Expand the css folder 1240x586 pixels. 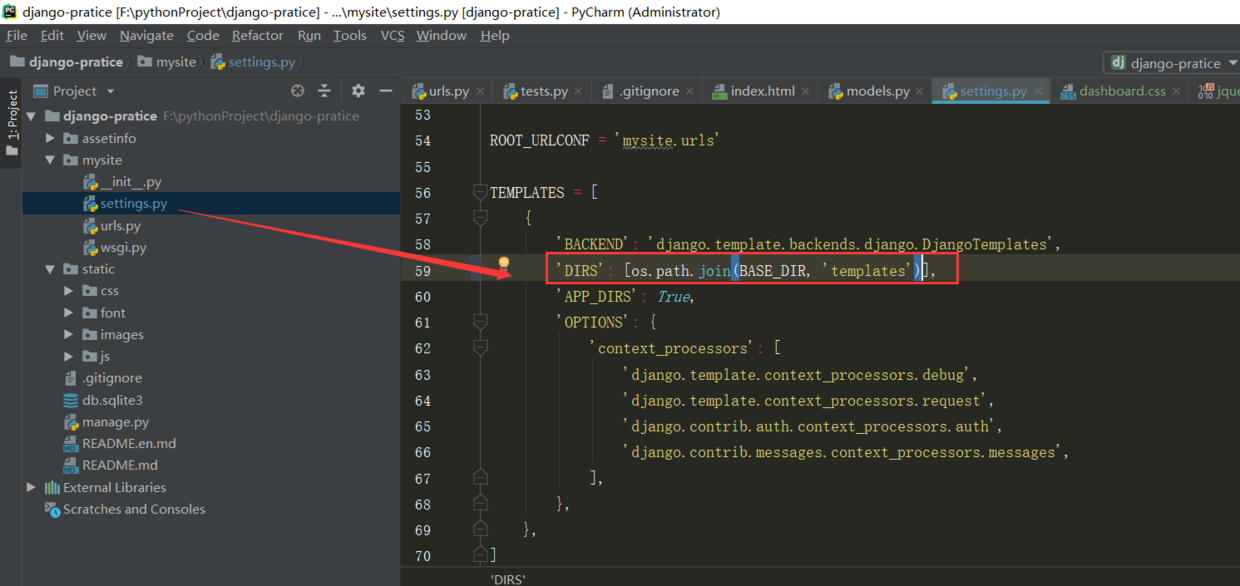point(69,291)
